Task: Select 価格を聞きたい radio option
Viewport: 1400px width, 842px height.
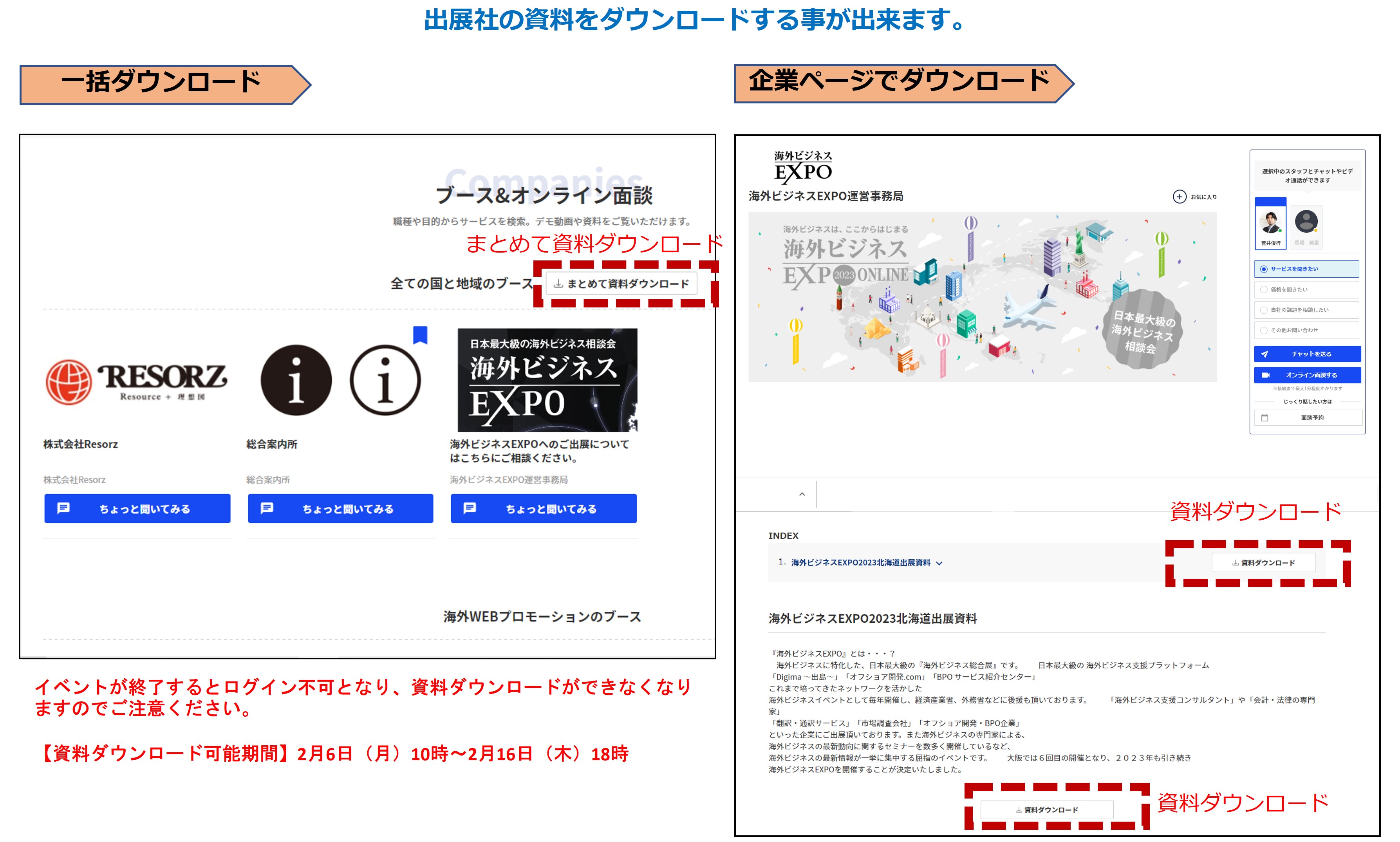Action: pyautogui.click(x=1306, y=289)
